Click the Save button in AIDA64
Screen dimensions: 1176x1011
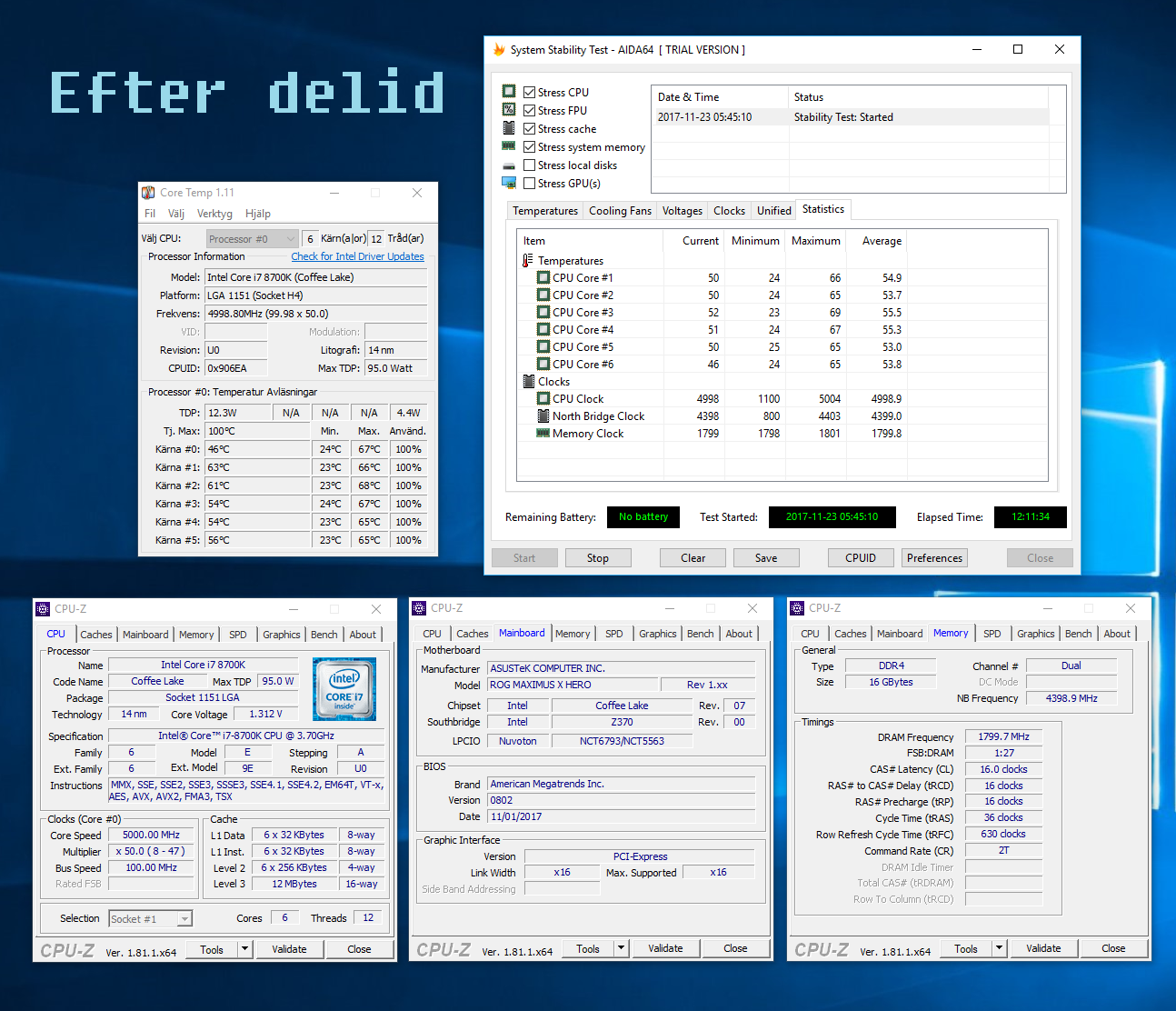[x=766, y=558]
